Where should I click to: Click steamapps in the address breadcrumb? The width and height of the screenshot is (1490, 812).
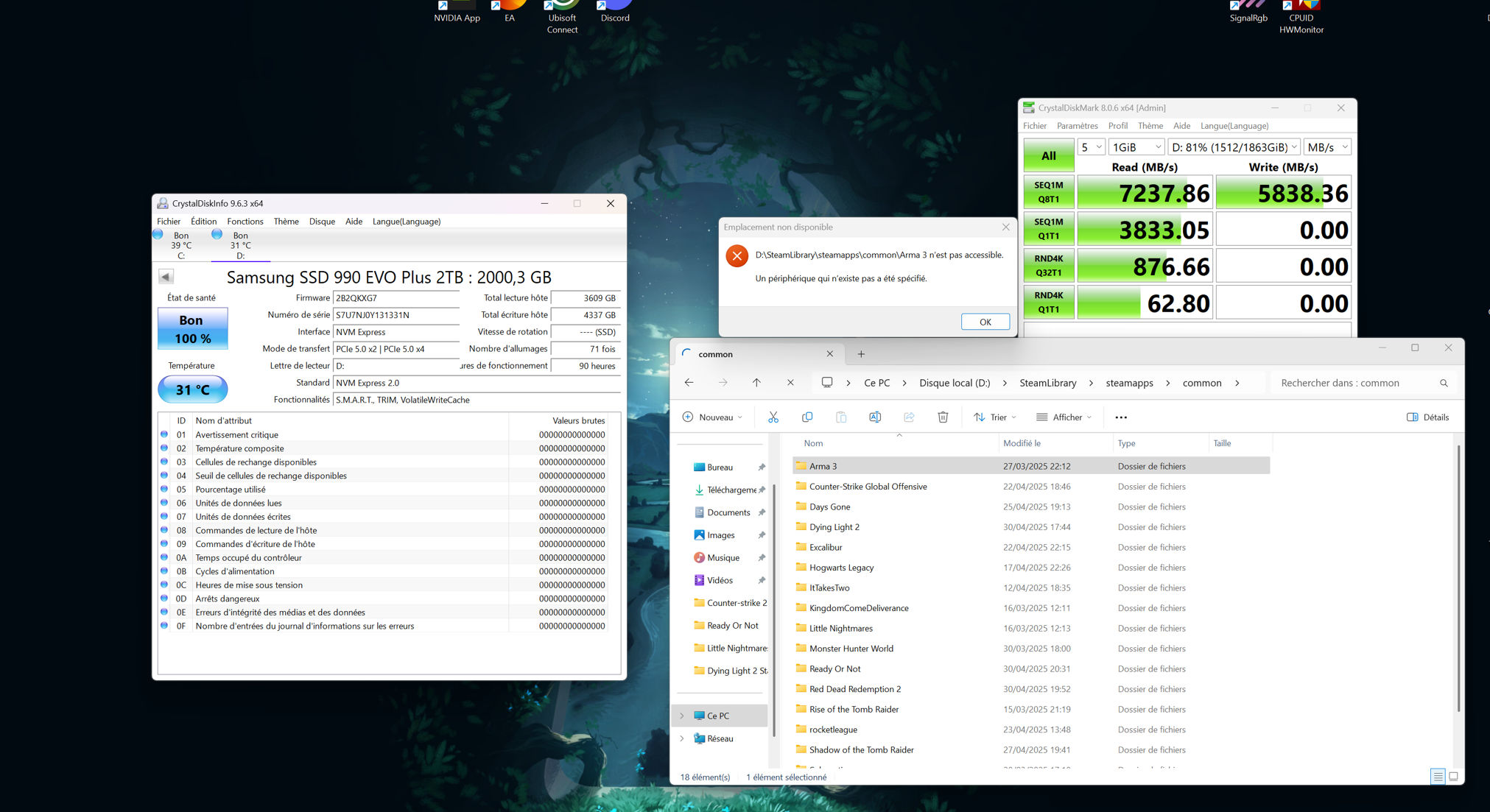[x=1129, y=383]
